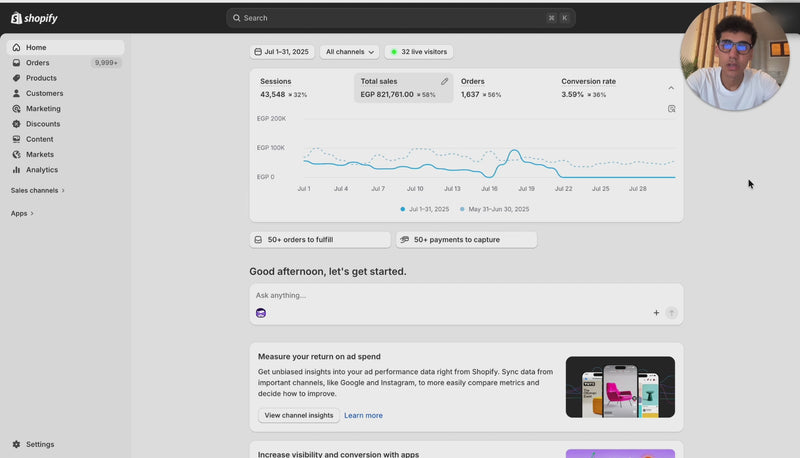Click the plus icon in Ask box
This screenshot has width=800, height=458.
tap(656, 313)
